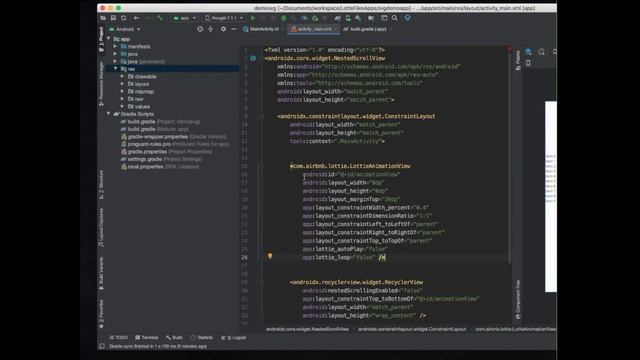Open the Terminal tool window tab
The width and height of the screenshot is (640, 360).
coord(147,338)
